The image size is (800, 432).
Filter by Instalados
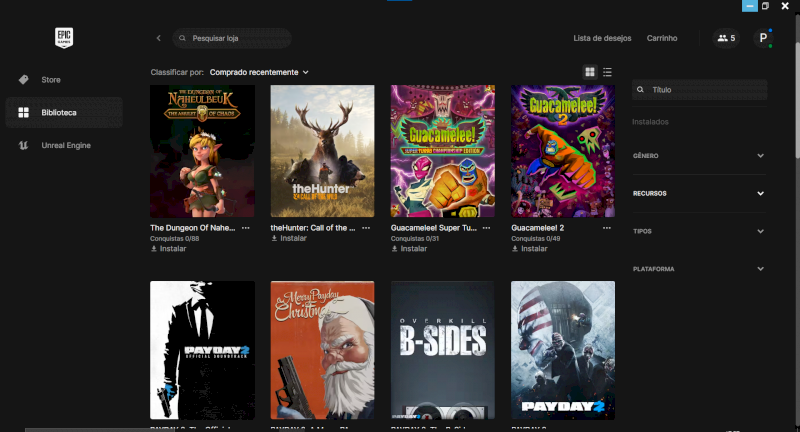pos(650,122)
